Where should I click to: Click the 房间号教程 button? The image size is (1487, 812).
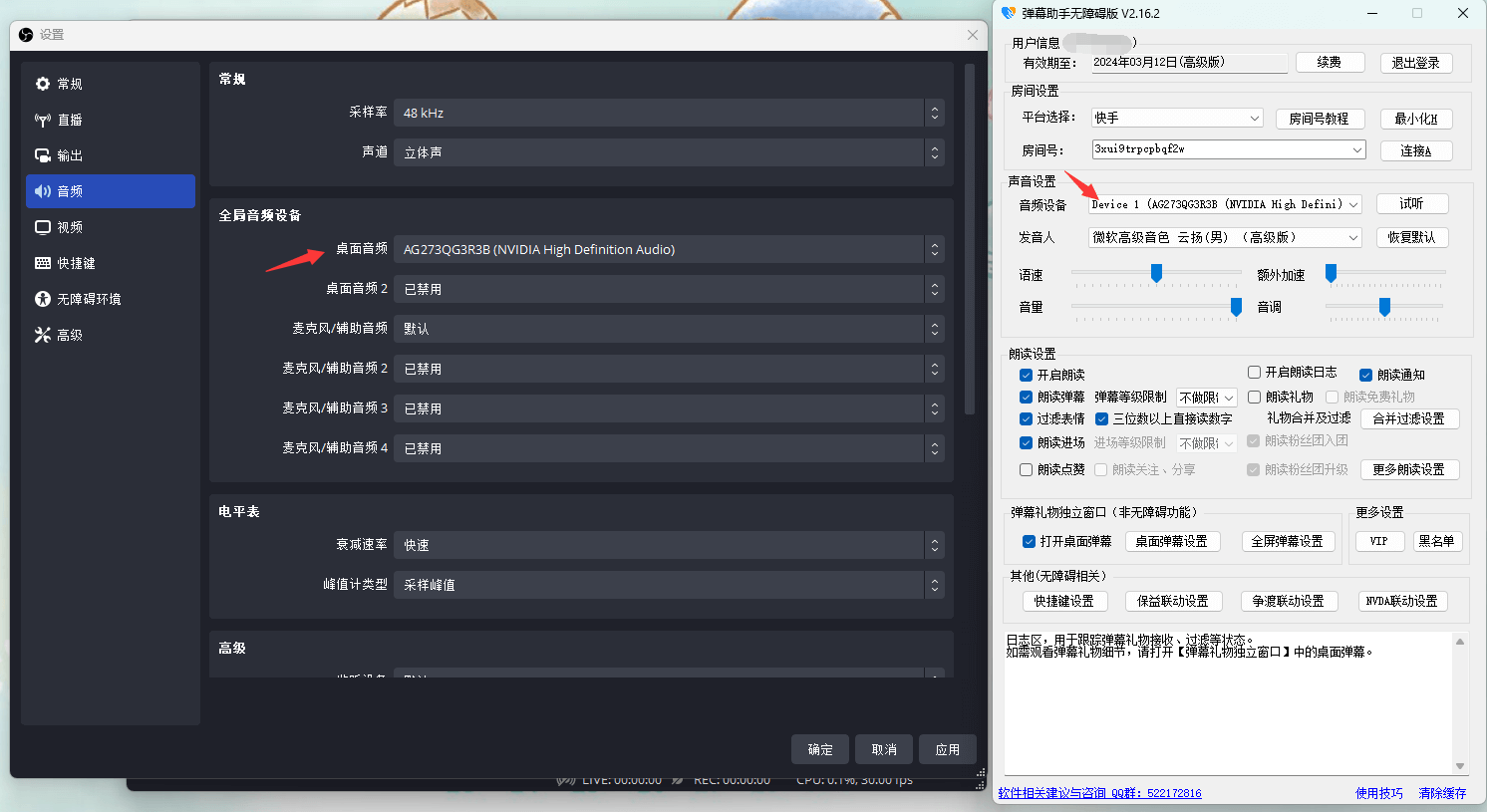pyautogui.click(x=1320, y=119)
